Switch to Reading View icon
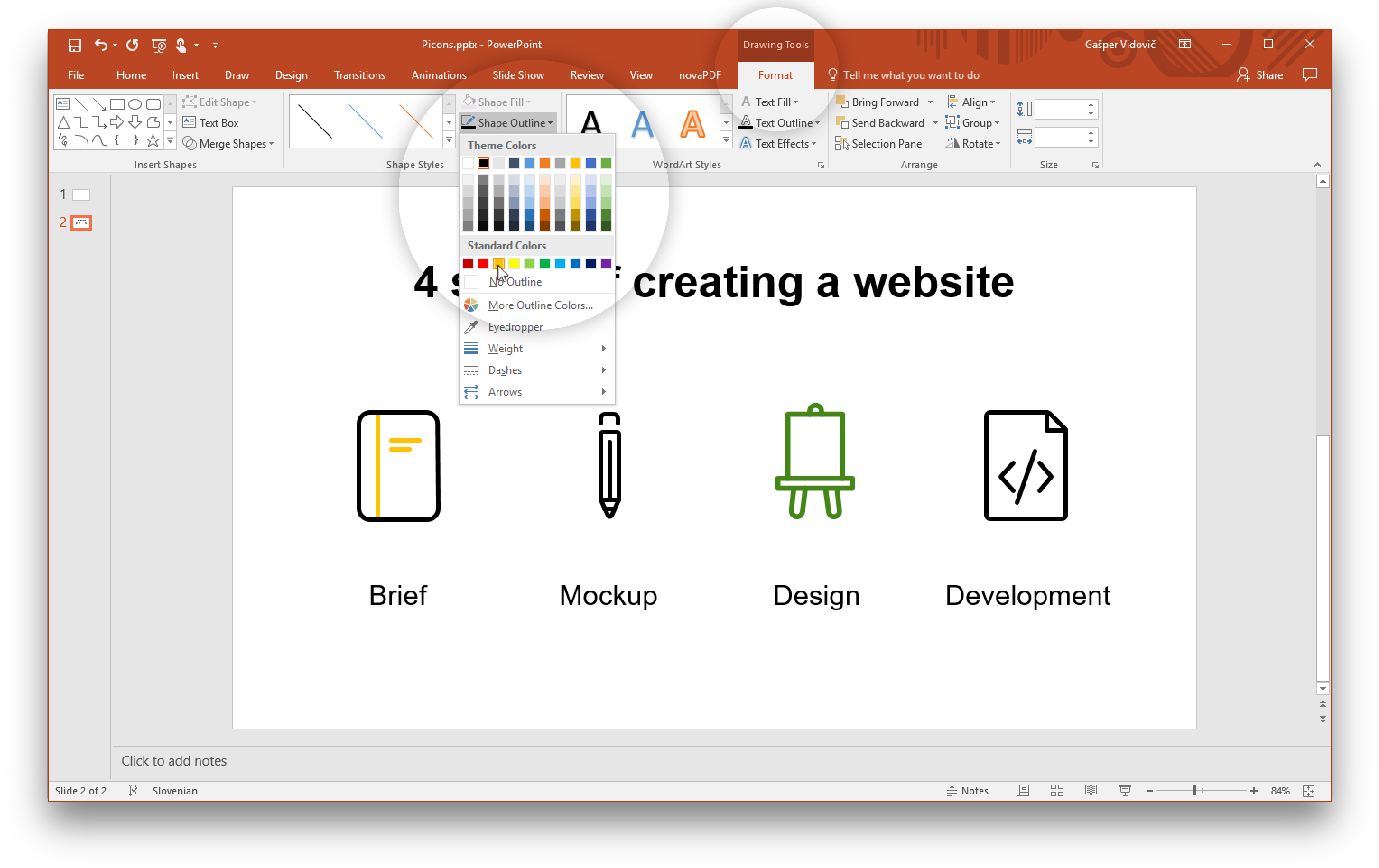Image resolution: width=1379 pixels, height=868 pixels. click(x=1091, y=790)
